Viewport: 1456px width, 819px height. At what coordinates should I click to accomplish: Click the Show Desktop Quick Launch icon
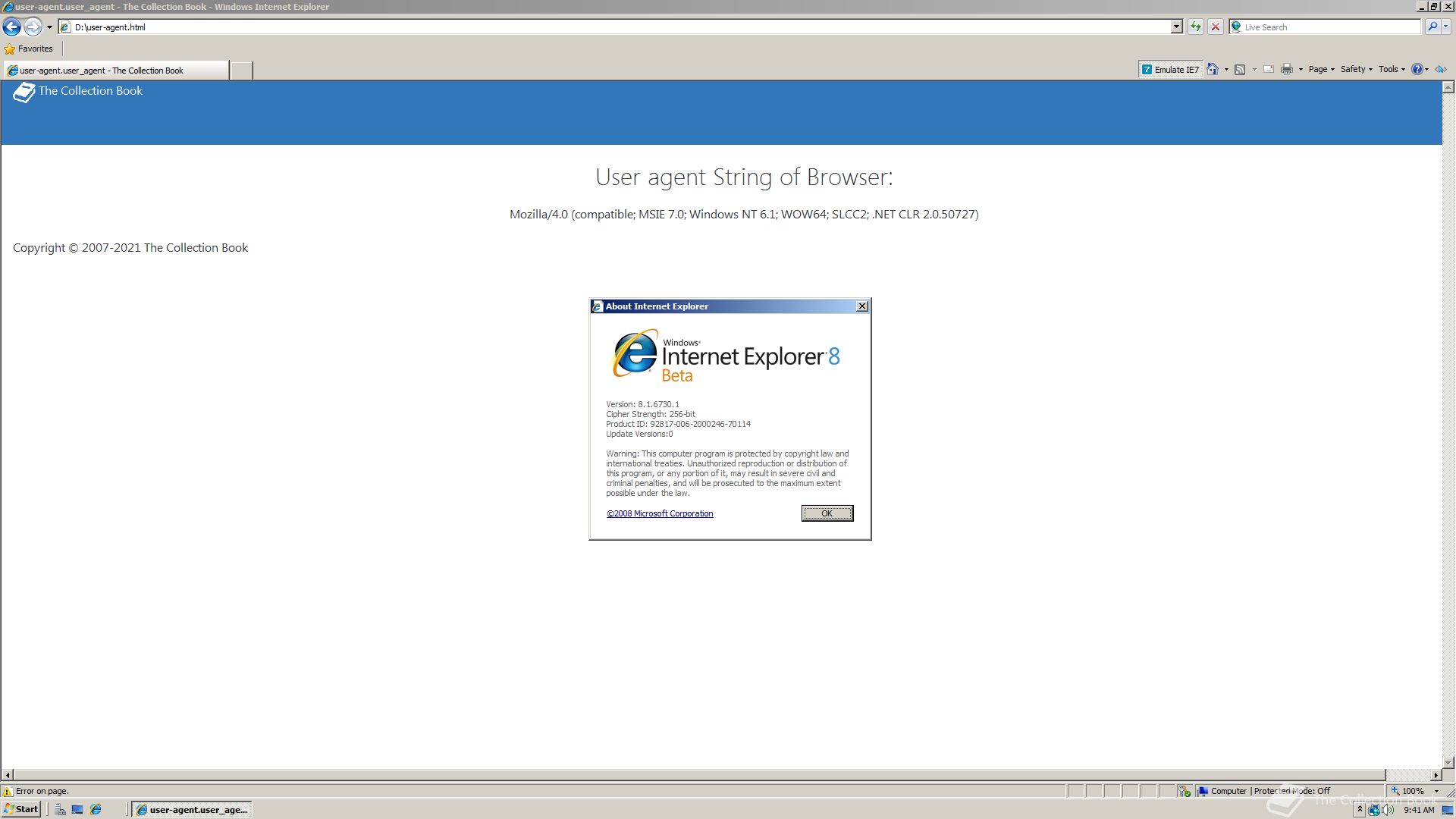click(77, 810)
